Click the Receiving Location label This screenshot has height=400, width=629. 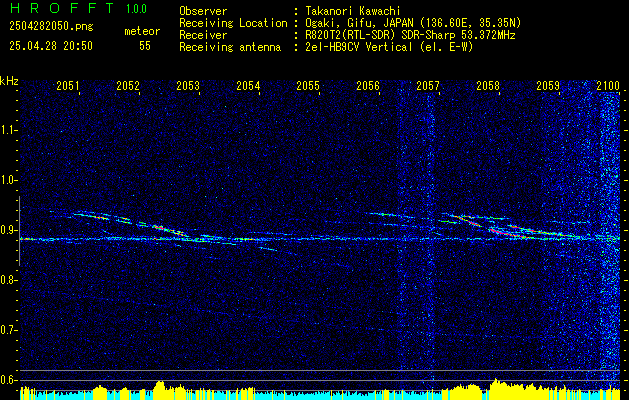tap(233, 23)
